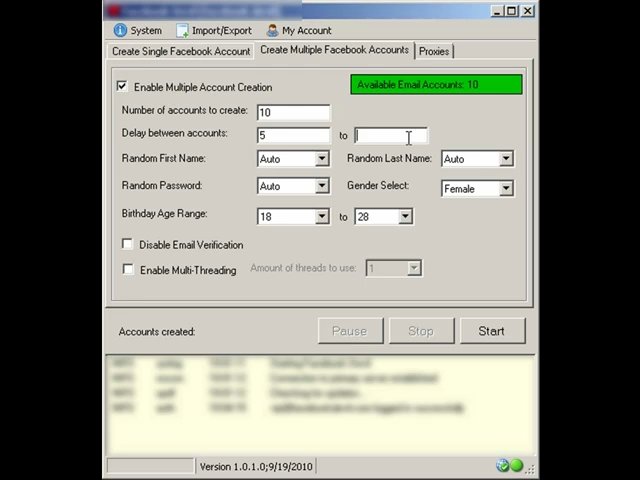Expand the maximum birthday age dropdown
The width and height of the screenshot is (640, 480).
[x=405, y=216]
